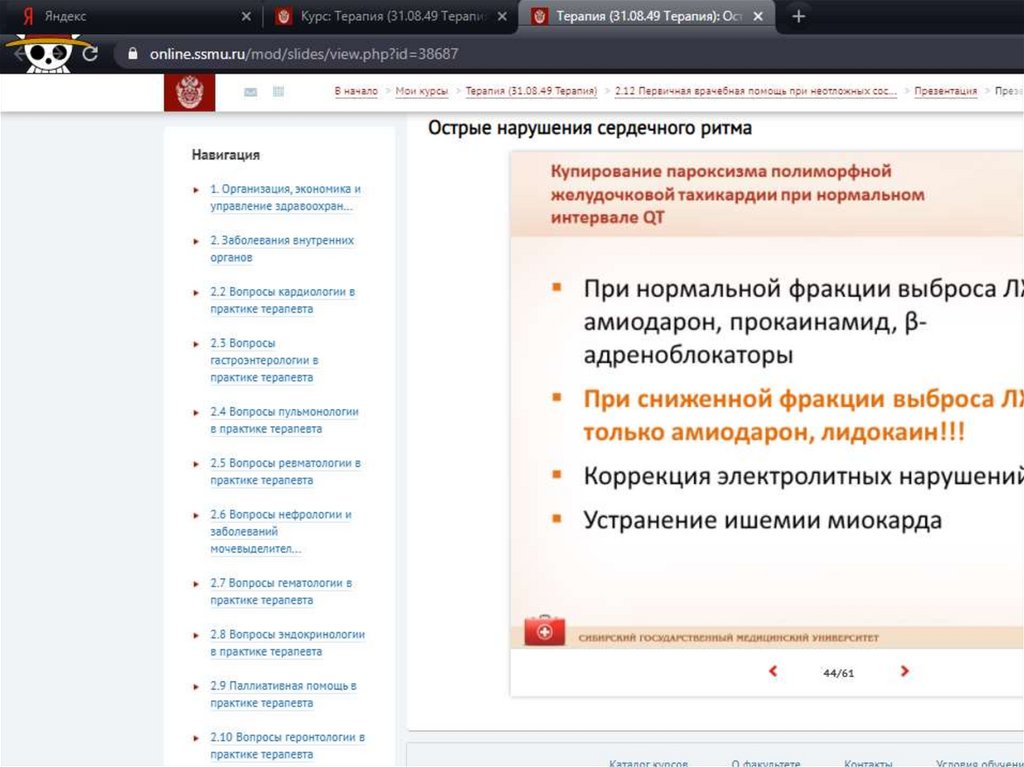Open 2.4 Вопросы пульмонологии link
The height and width of the screenshot is (767, 1024).
[x=284, y=420]
